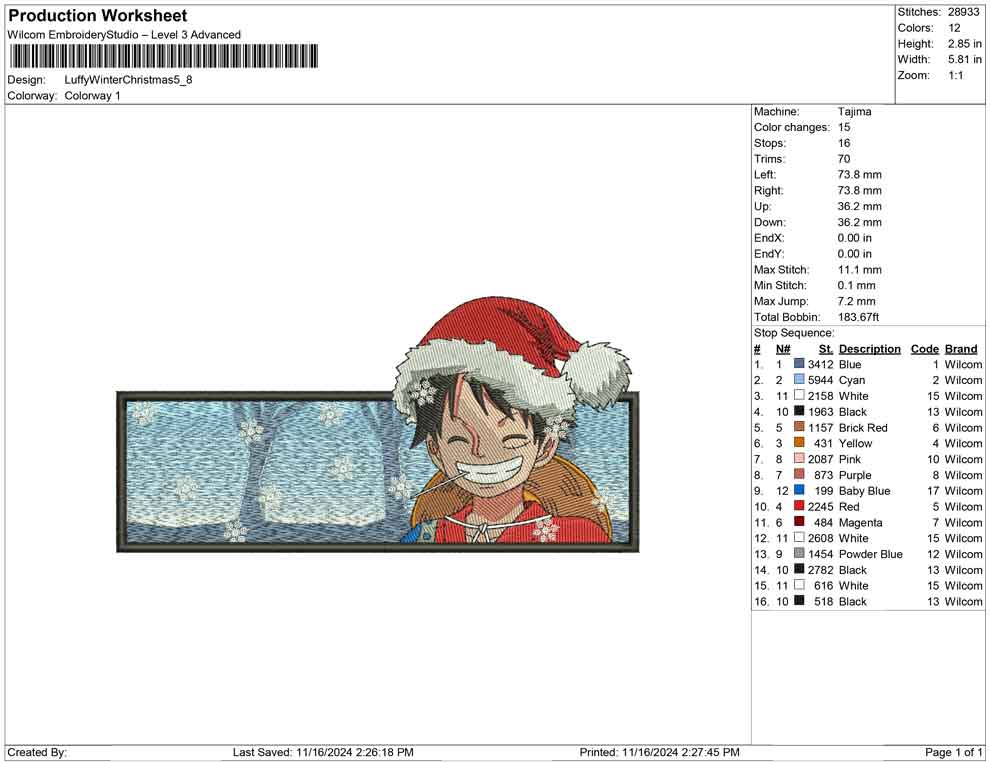Click the Yellow color swatch

click(799, 443)
